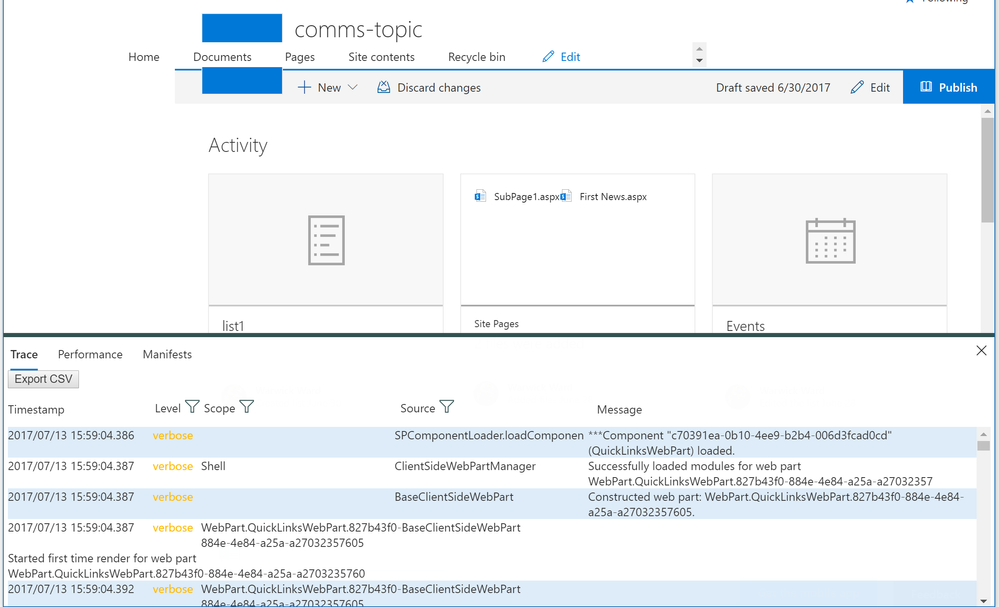Image resolution: width=999 pixels, height=607 pixels.
Task: Click the comms-topic site title
Action: (x=358, y=29)
